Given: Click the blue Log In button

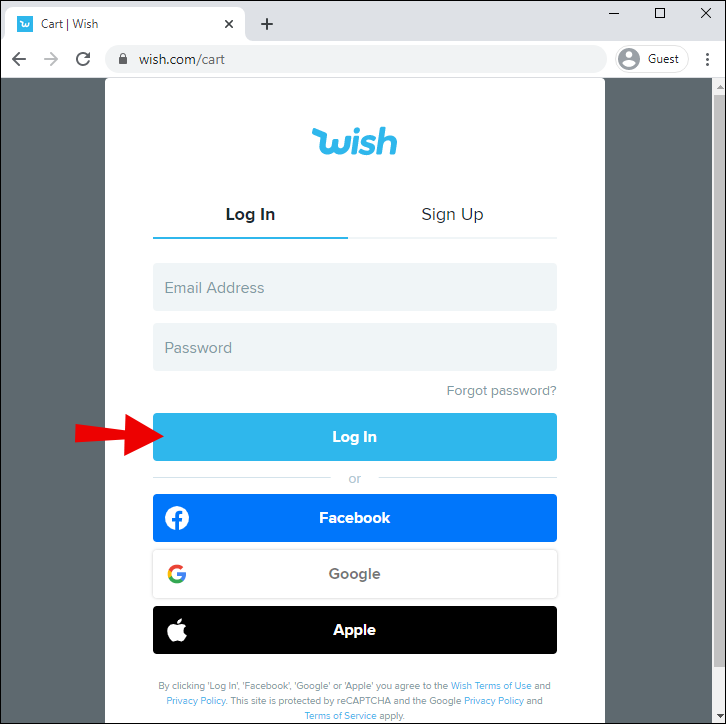Looking at the screenshot, I should pyautogui.click(x=355, y=437).
